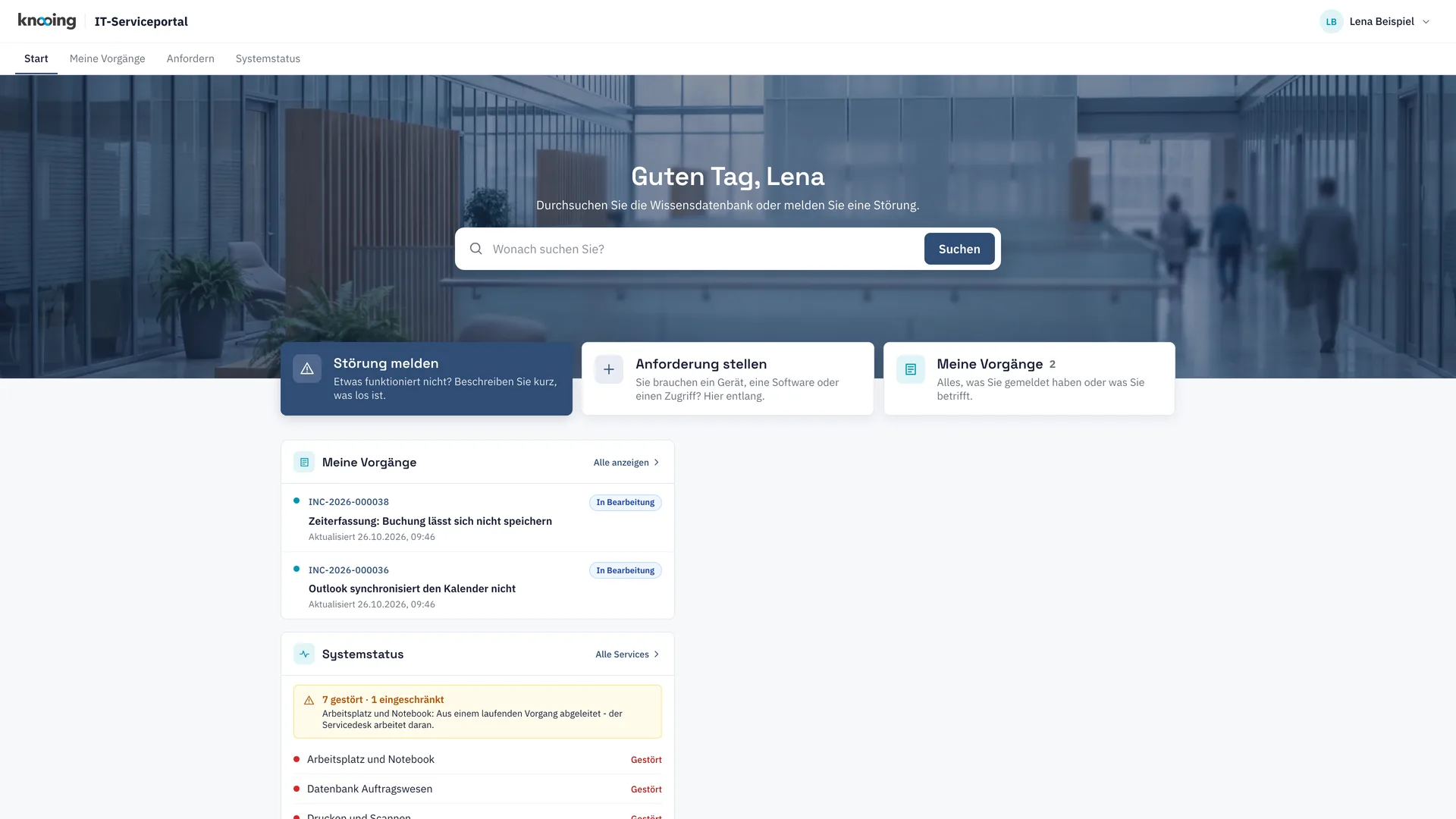Click Gestört status of Arbeitsplatz und Notebook
The width and height of the screenshot is (1456, 819).
pos(646,760)
